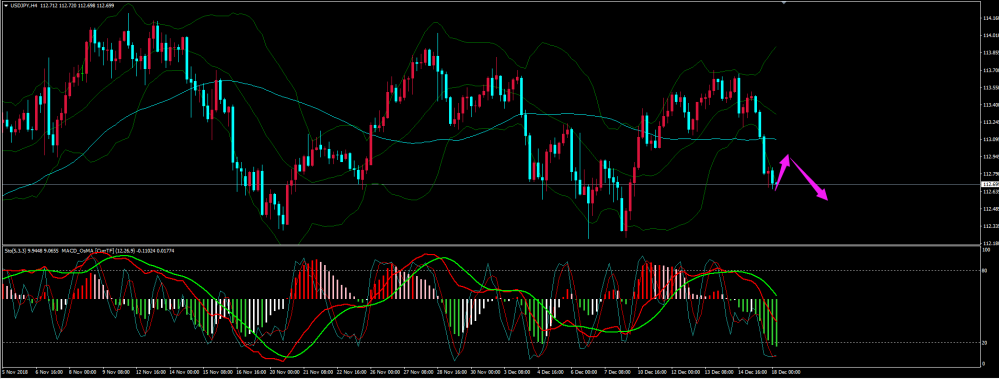Screen dimensions: 999x379
Task: Click the 10 Dec 16:00 time label
Action: (651, 371)
